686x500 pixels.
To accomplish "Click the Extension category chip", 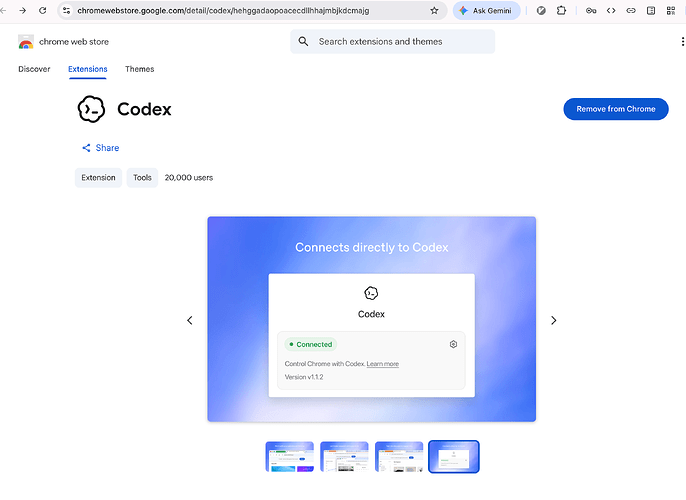I will [98, 178].
